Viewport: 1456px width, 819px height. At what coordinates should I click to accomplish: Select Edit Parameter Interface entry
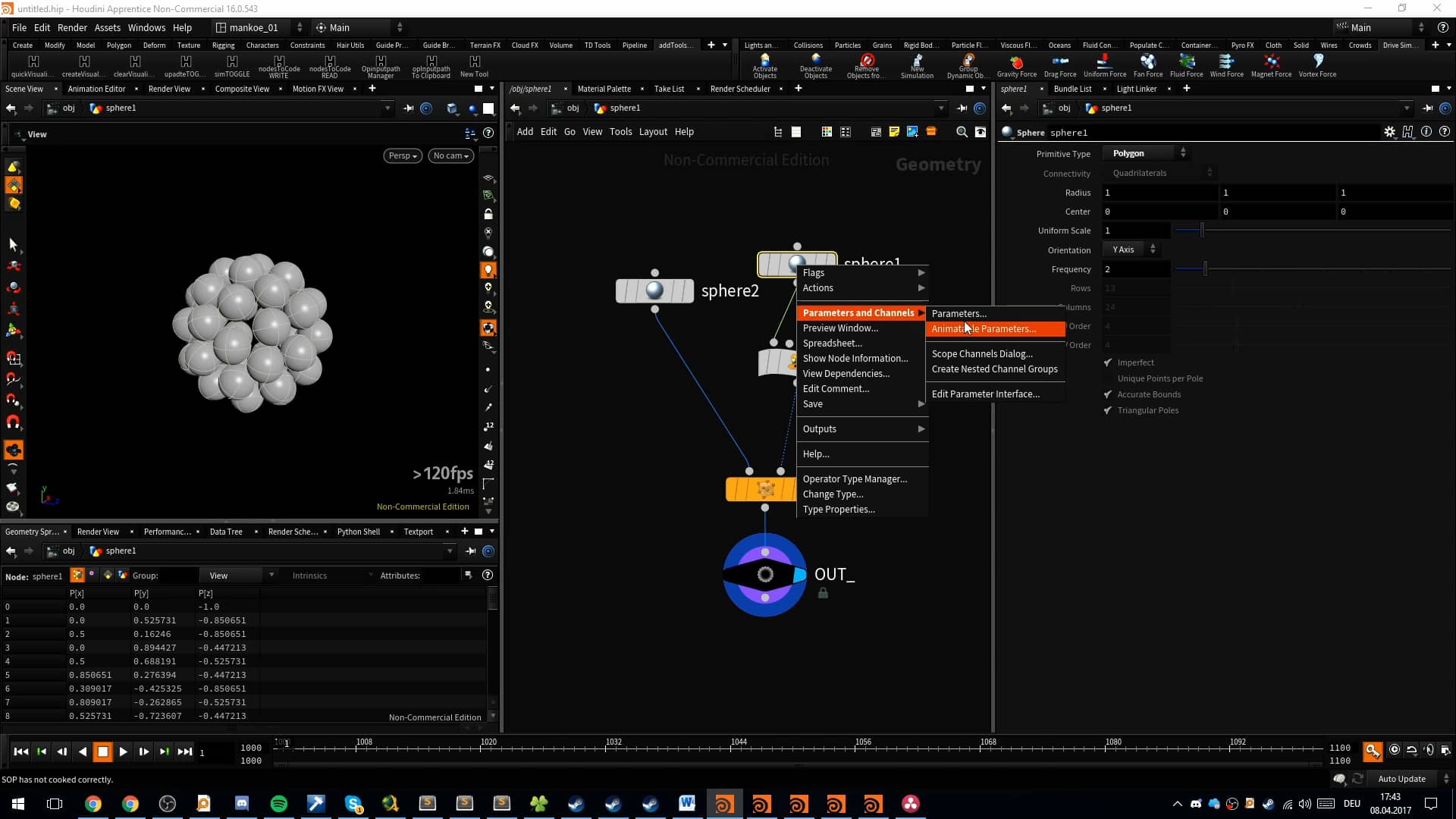[985, 394]
